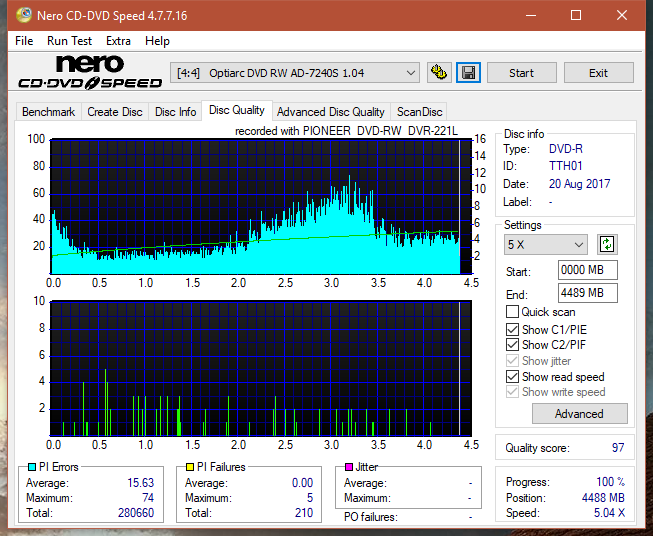Switch to the Benchmark tab

click(x=49, y=112)
